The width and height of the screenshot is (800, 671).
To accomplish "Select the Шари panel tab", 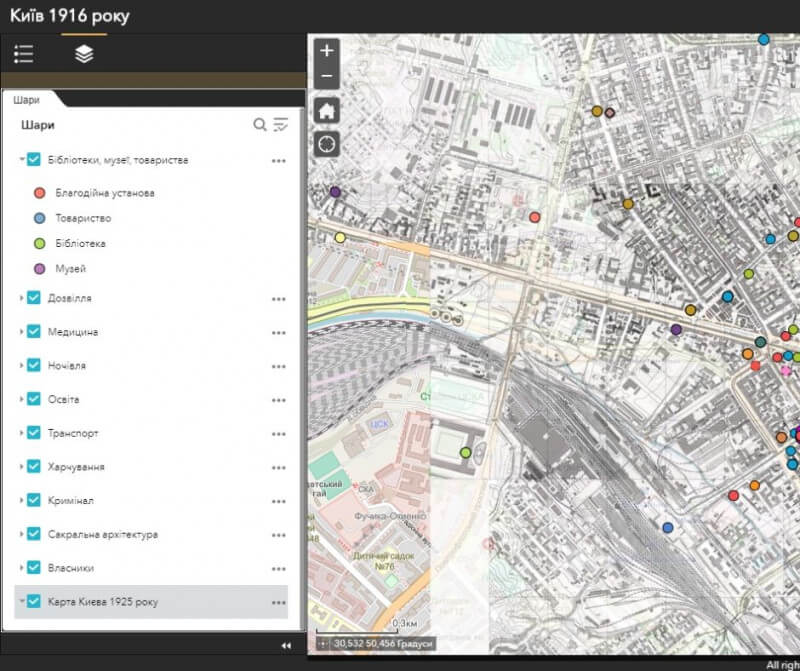I will point(27,99).
